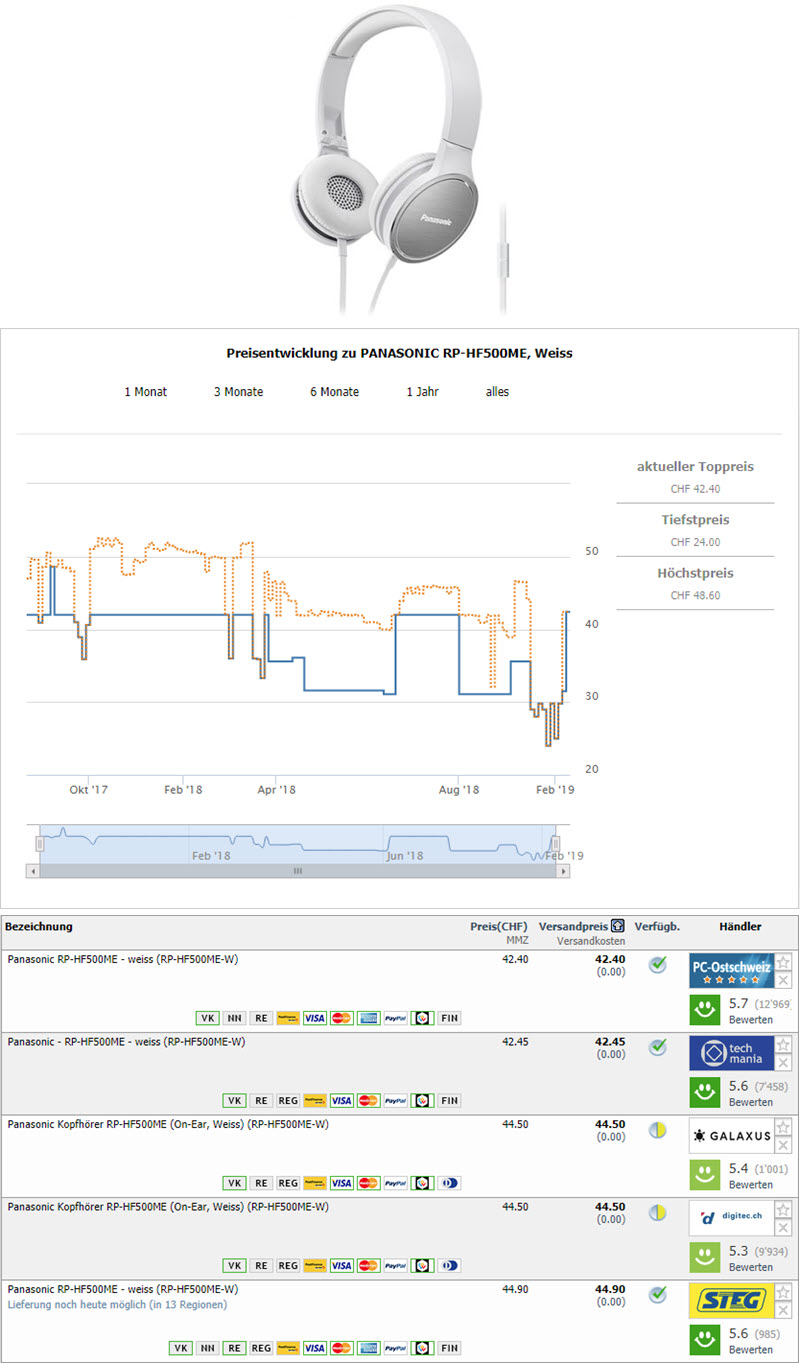Image resolution: width=800 pixels, height=1363 pixels.
Task: Click the left handle of chart range navigator
Action: pos(40,844)
